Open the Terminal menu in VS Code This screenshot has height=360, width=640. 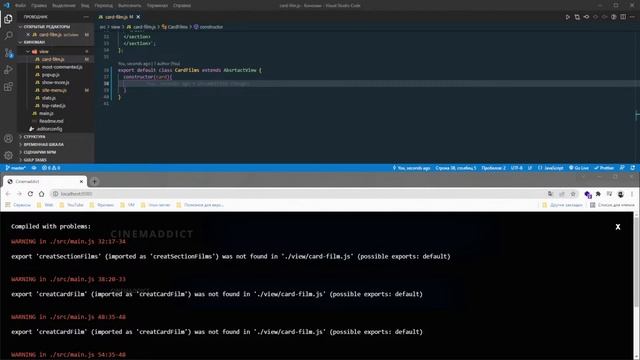(157, 6)
